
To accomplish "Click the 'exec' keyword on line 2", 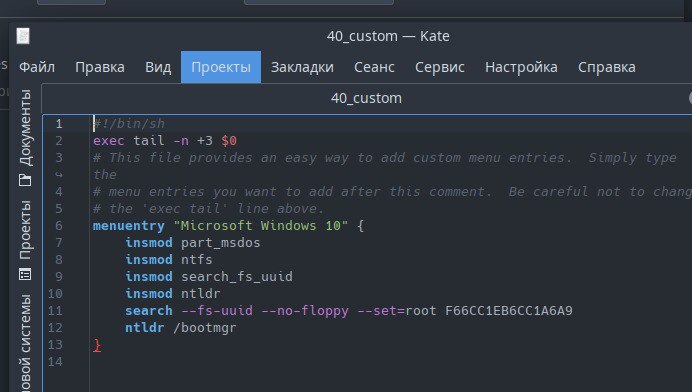I will (109, 141).
